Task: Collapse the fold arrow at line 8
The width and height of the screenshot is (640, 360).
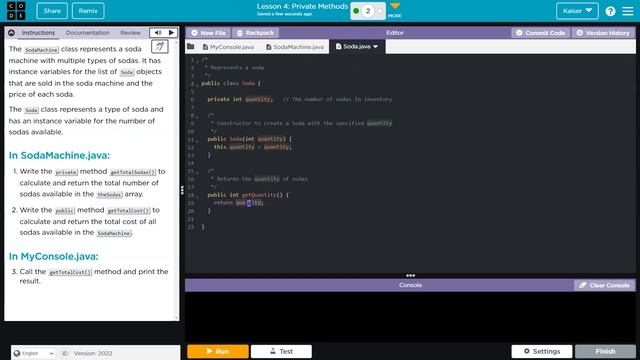Action: [x=197, y=116]
